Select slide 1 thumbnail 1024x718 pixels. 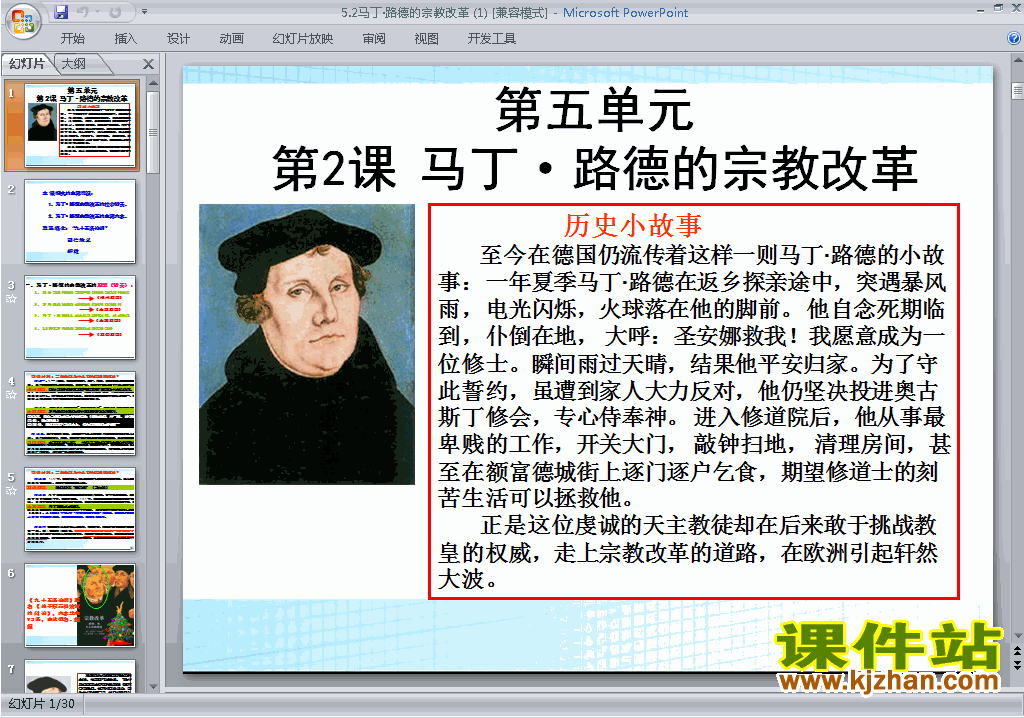(80, 125)
